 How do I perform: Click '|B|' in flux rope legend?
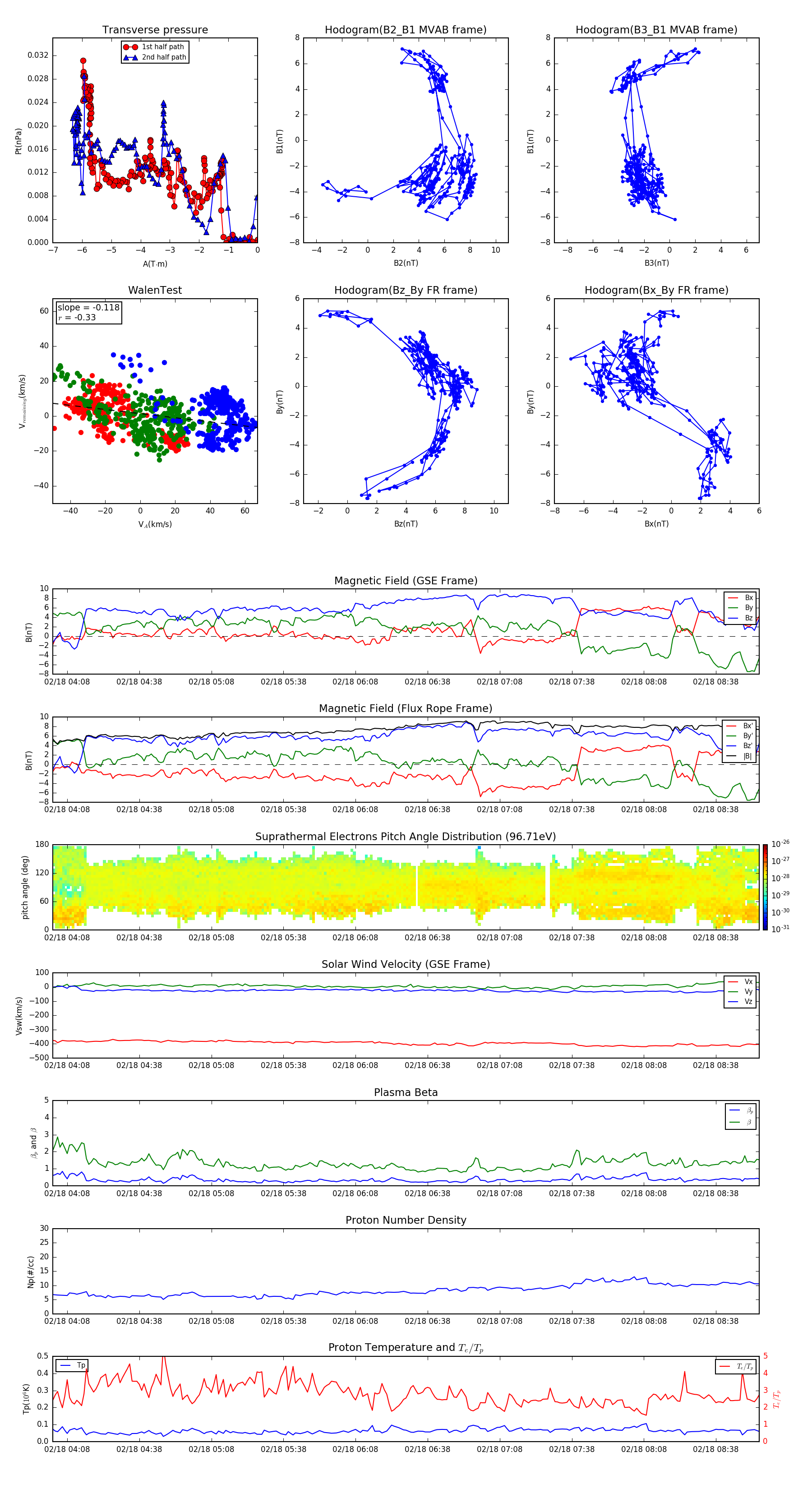(740, 756)
